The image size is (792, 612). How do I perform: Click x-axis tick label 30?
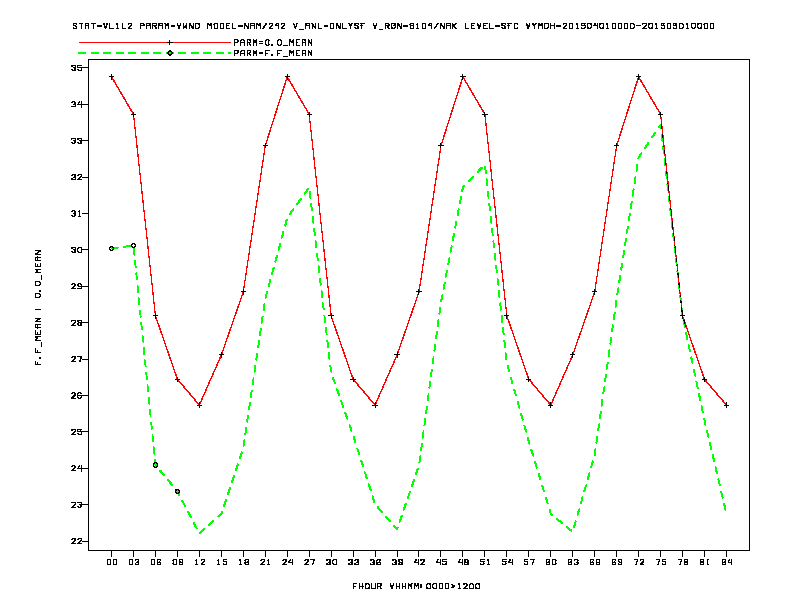(x=331, y=562)
